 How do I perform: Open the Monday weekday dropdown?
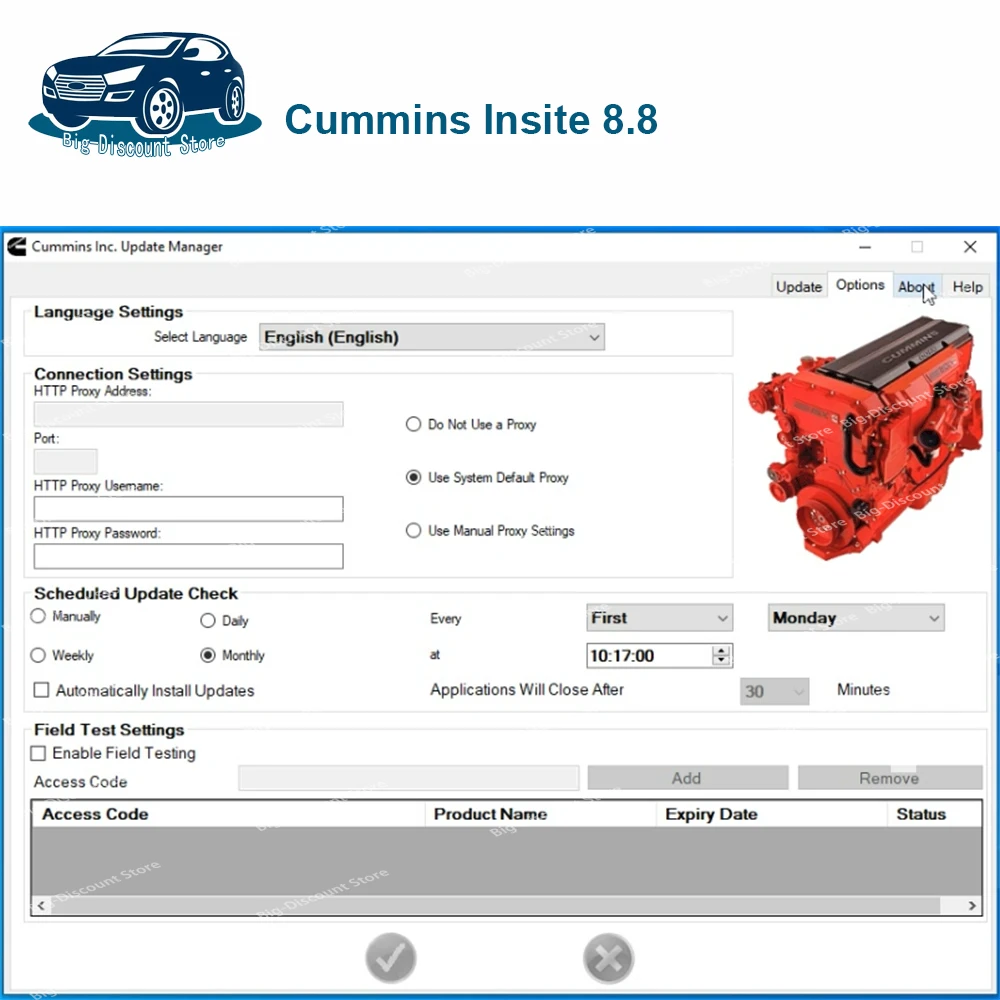(x=856, y=617)
